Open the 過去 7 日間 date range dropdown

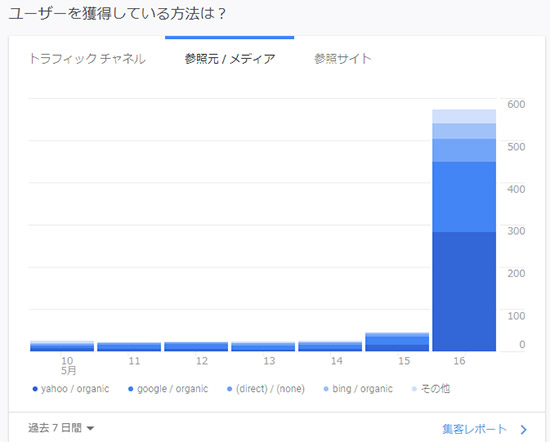[x=61, y=428]
